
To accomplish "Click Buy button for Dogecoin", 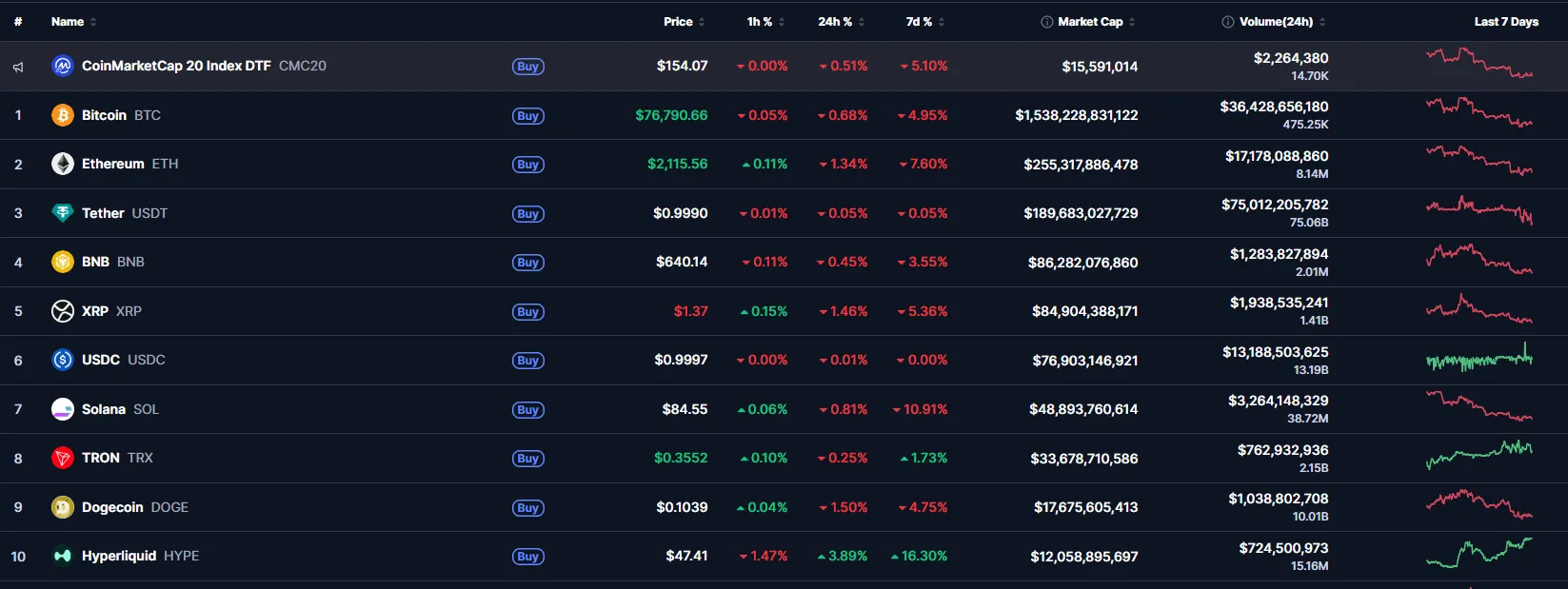I will (527, 508).
